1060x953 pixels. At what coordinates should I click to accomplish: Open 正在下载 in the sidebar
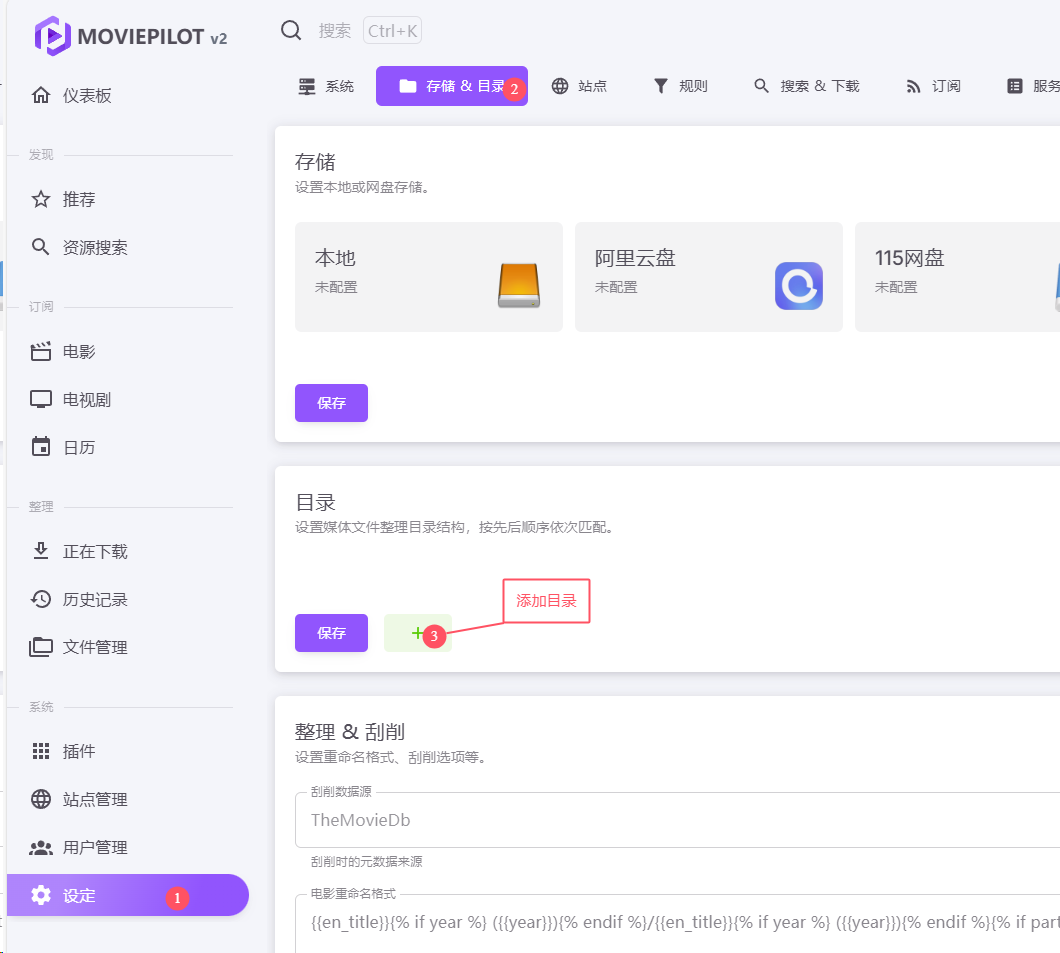(128, 552)
